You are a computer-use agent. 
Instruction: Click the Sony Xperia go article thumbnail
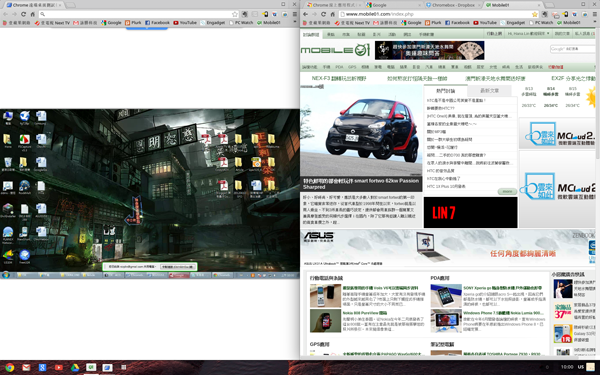[x=446, y=296]
